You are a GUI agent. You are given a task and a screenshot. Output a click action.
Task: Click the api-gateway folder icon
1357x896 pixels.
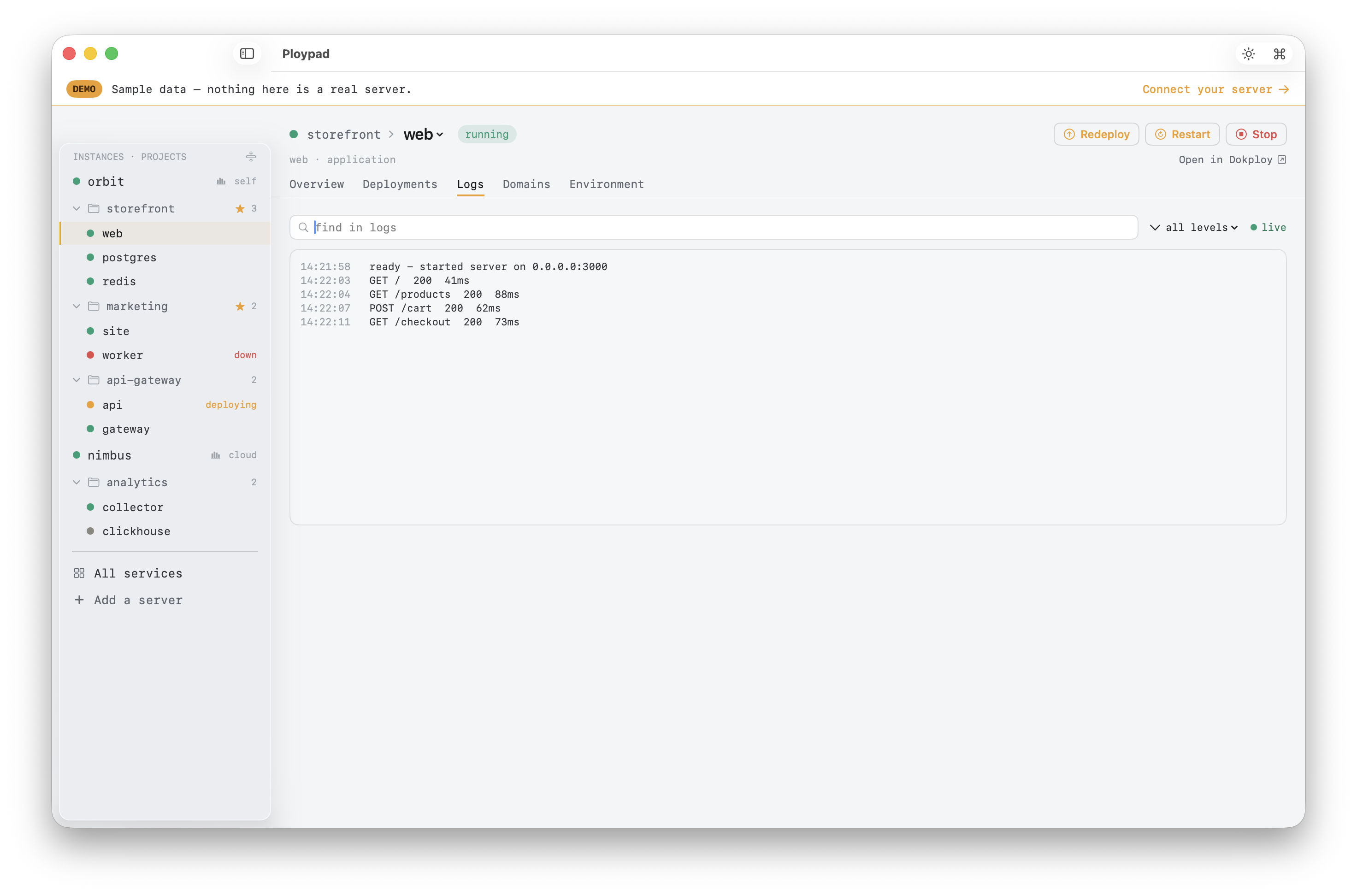coord(94,380)
